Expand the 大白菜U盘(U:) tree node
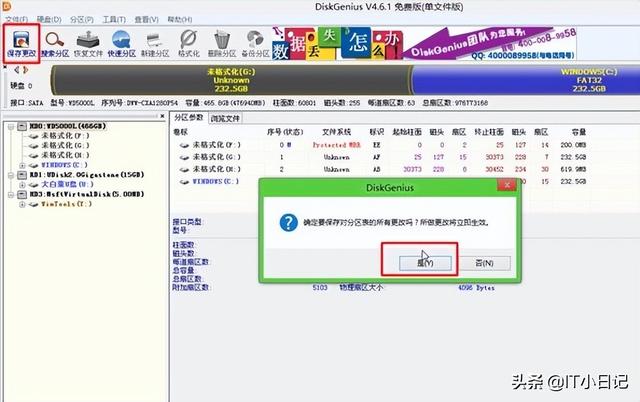640x402 pixels. coord(22,185)
